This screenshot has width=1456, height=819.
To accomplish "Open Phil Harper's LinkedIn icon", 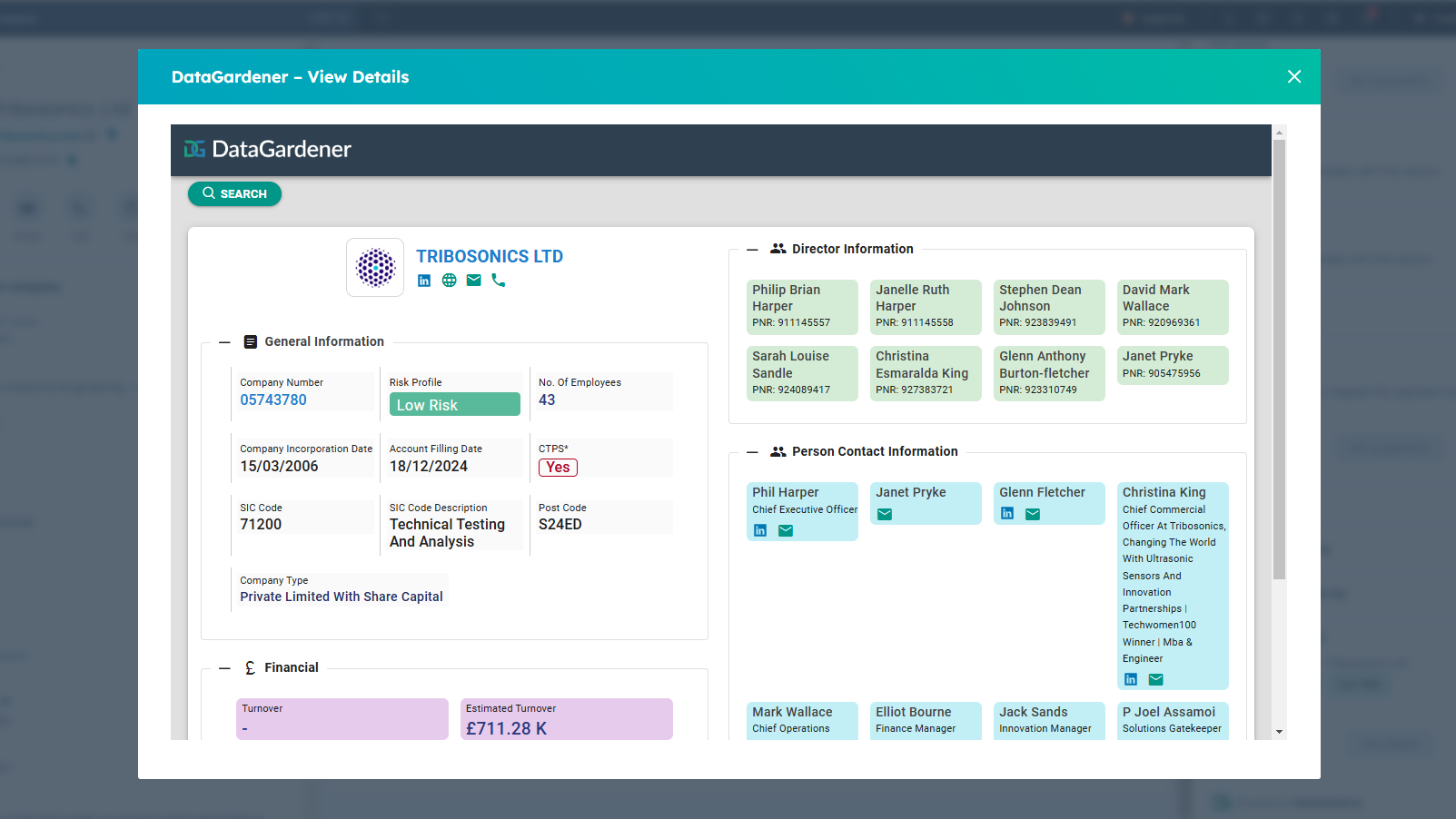I will point(760,531).
